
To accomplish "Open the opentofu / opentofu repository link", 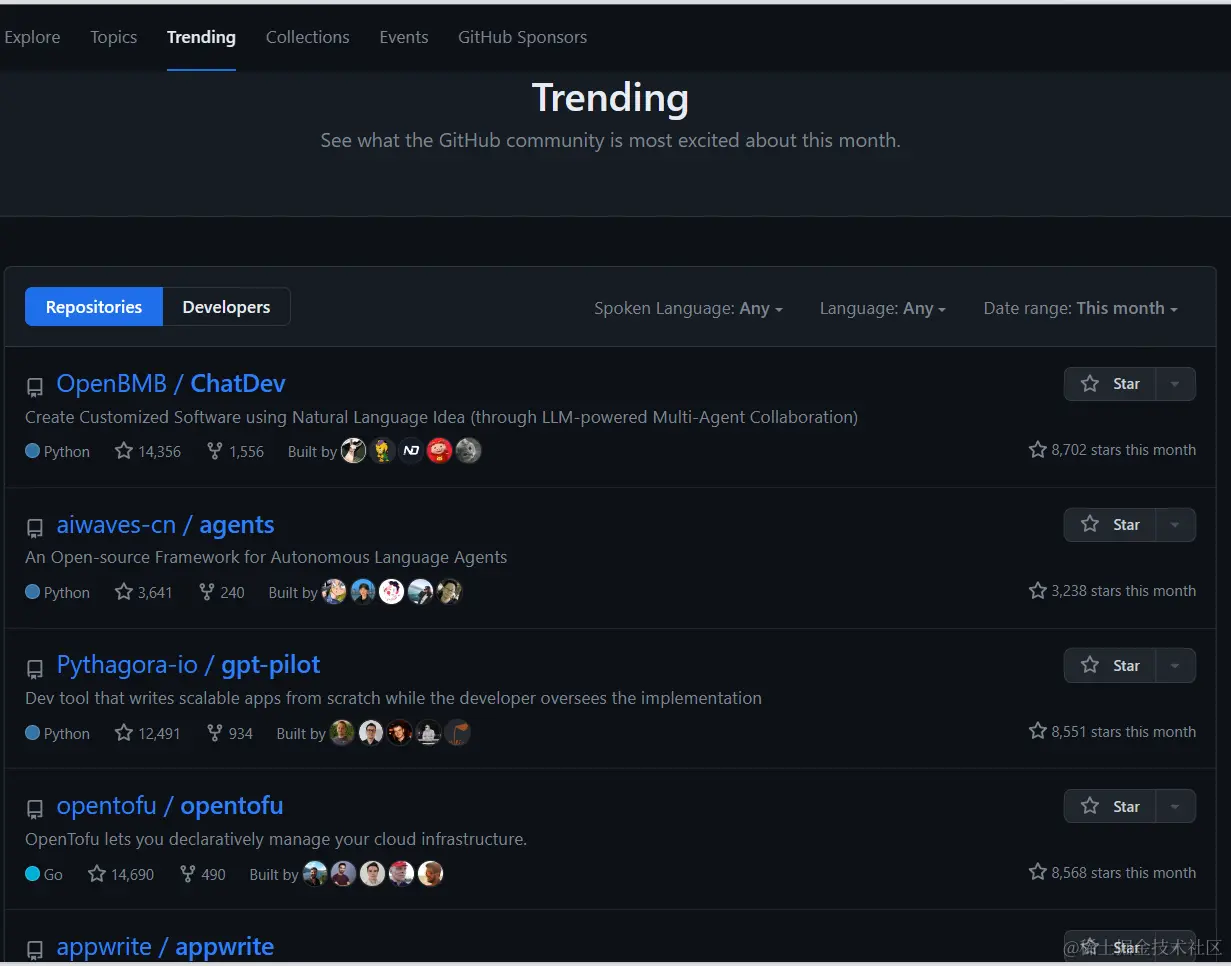I will (170, 806).
